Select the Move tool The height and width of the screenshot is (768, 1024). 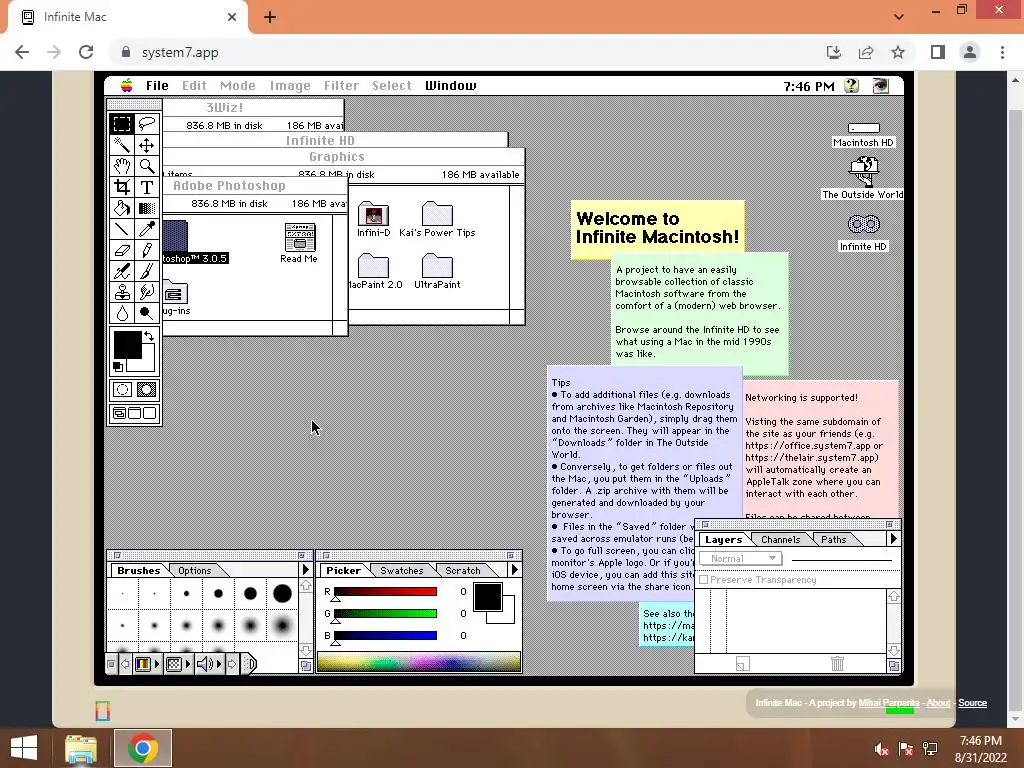point(147,144)
